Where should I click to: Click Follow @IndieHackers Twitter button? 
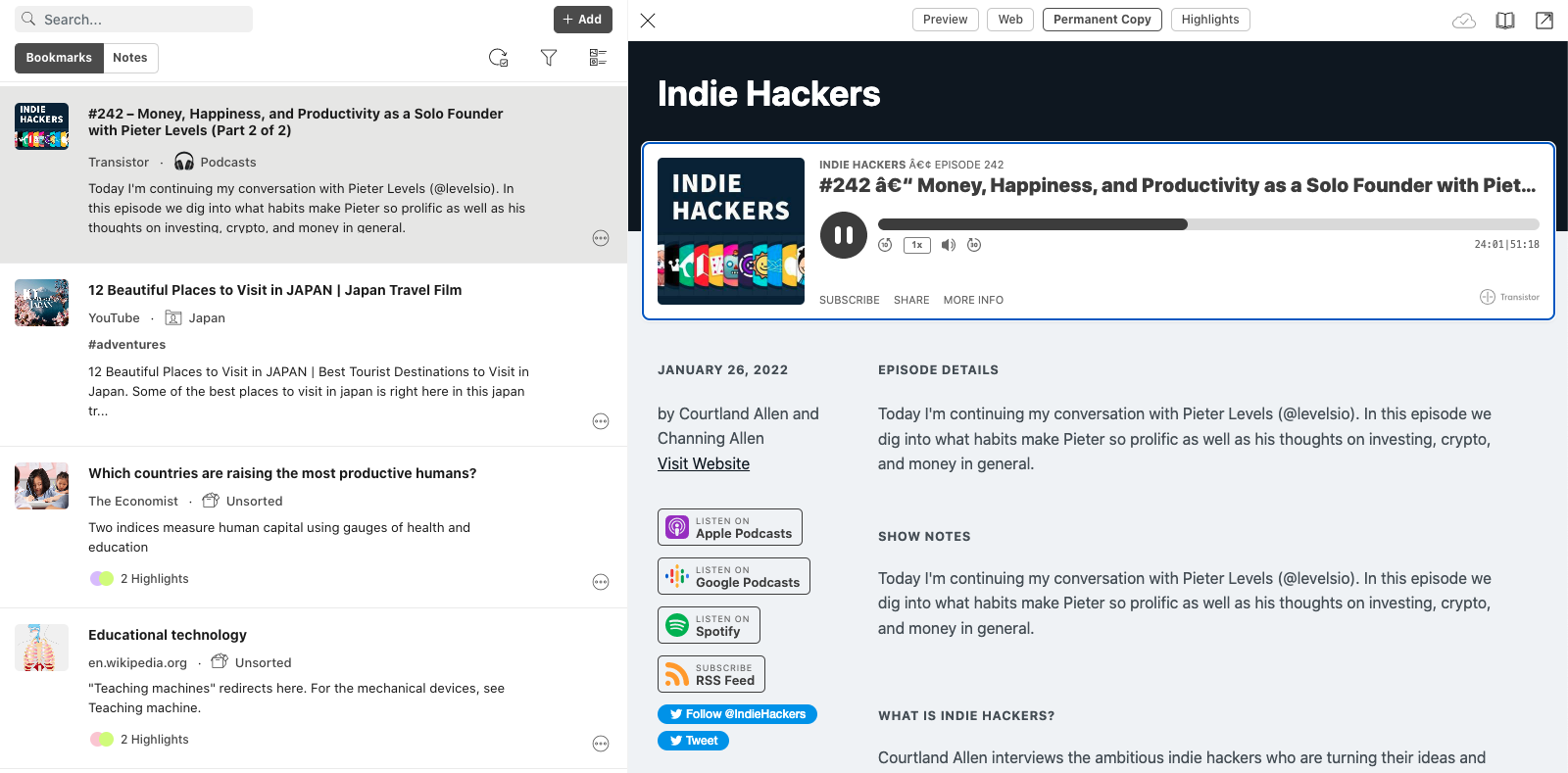click(x=737, y=714)
